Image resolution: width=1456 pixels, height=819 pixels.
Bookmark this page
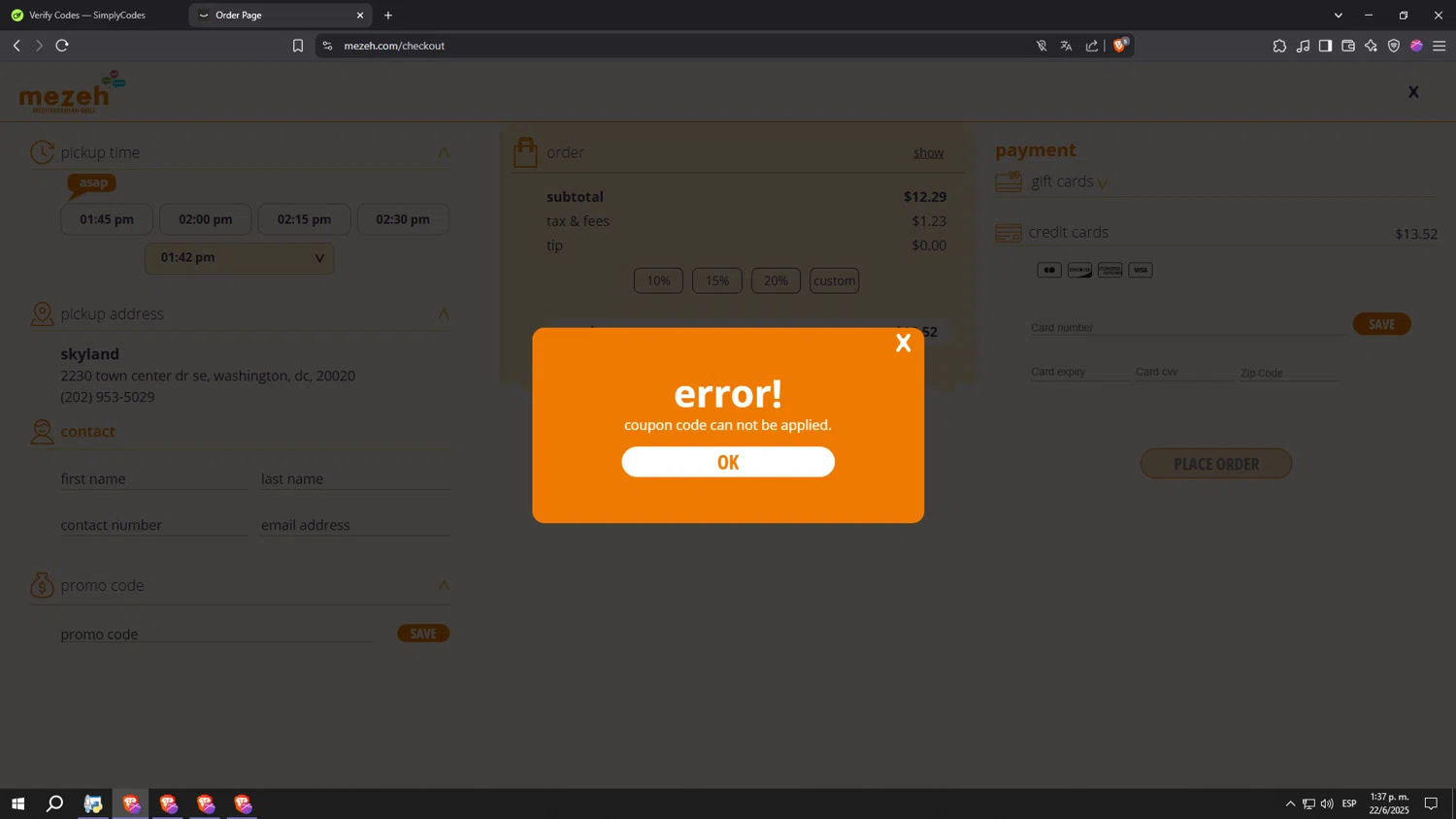[x=298, y=46]
